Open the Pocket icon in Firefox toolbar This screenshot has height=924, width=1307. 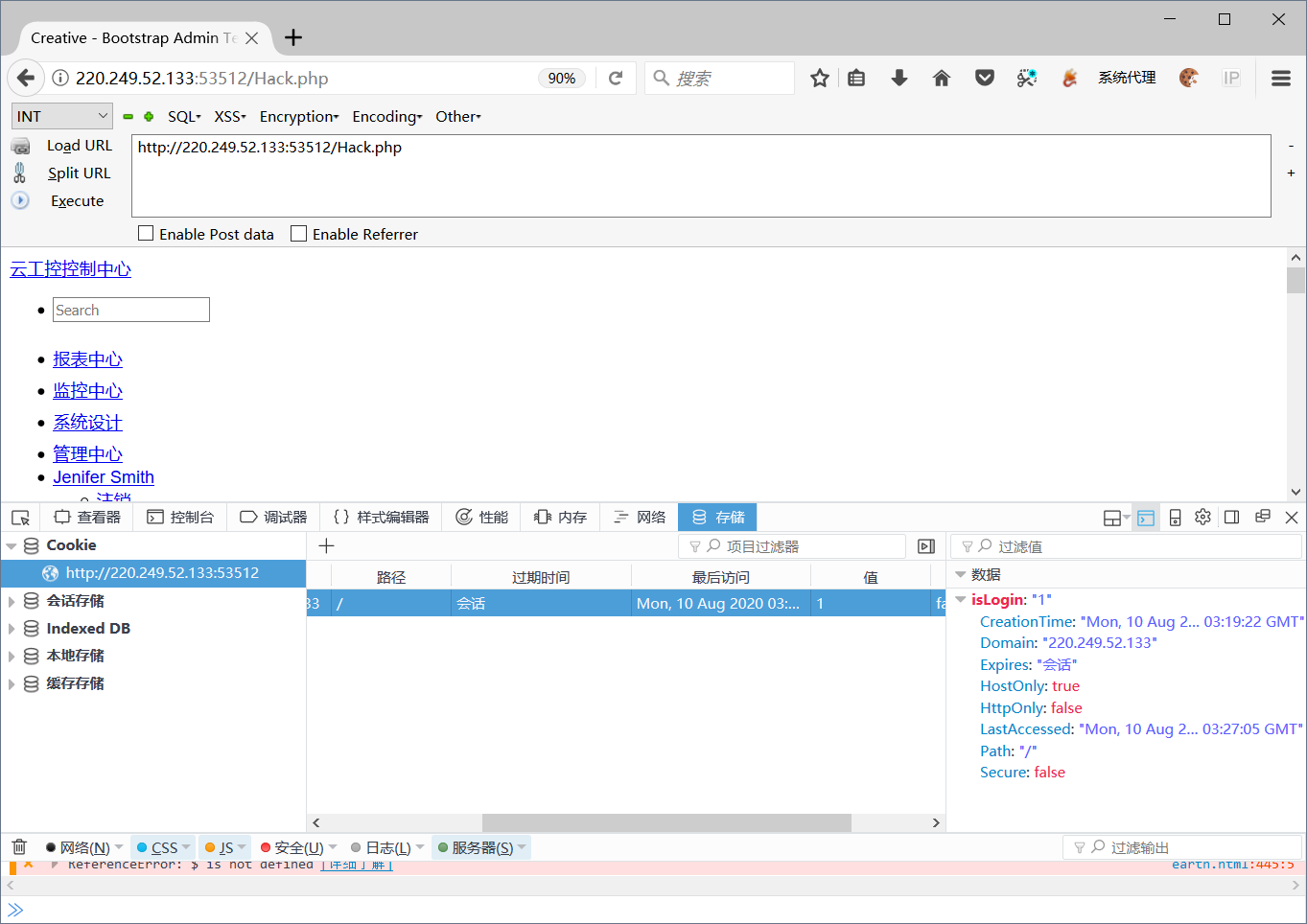click(984, 78)
